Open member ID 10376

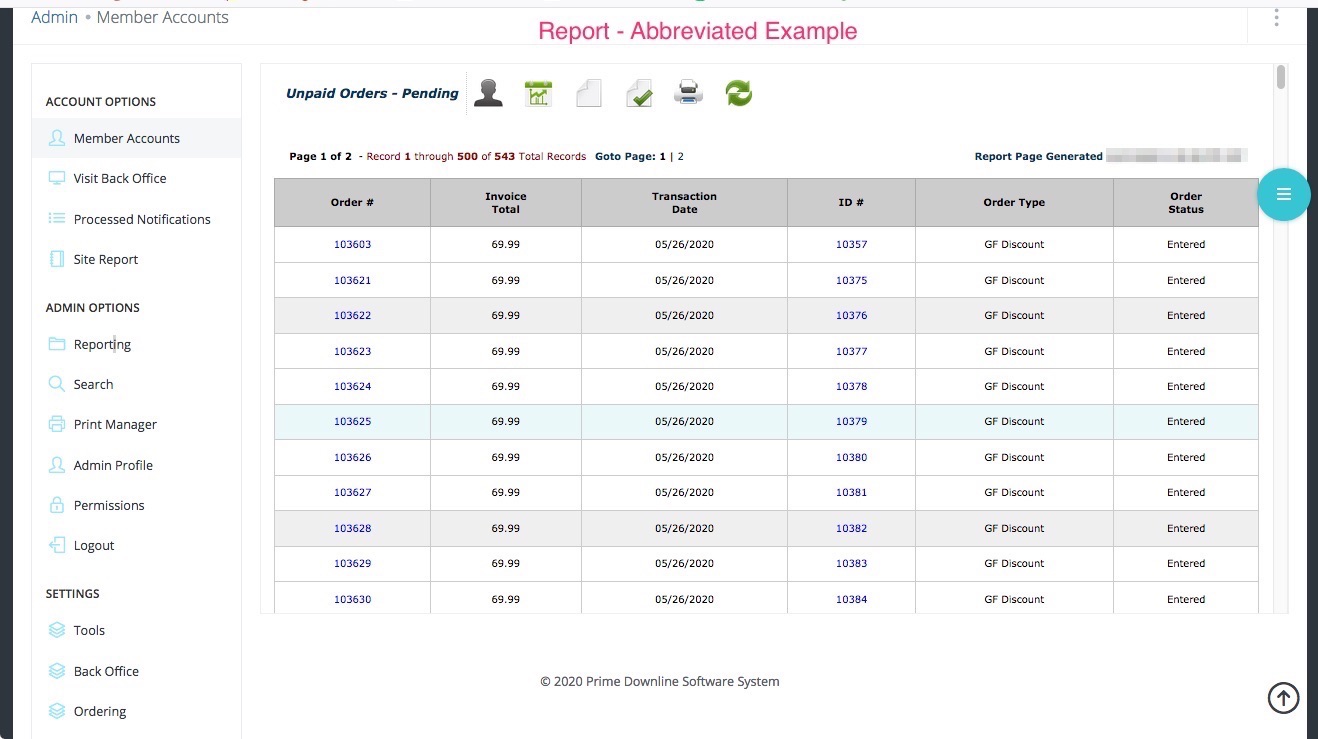851,315
